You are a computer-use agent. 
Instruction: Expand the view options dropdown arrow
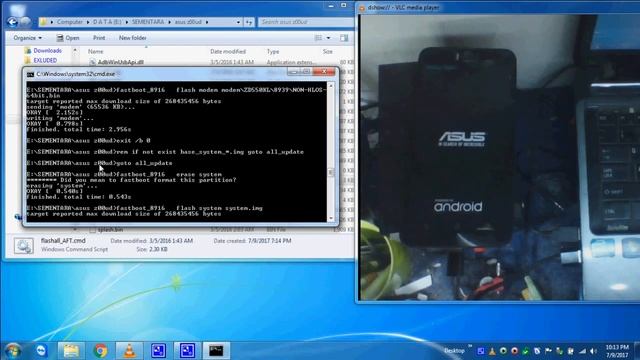[328, 38]
